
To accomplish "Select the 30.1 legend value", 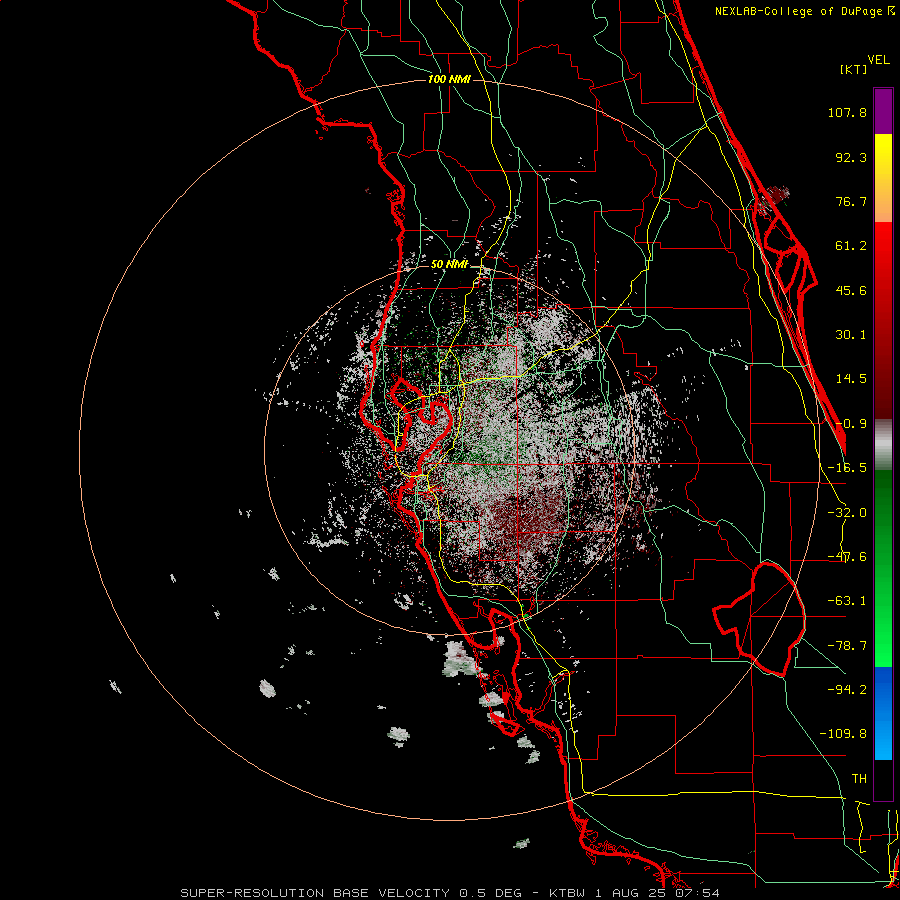I will 851,335.
